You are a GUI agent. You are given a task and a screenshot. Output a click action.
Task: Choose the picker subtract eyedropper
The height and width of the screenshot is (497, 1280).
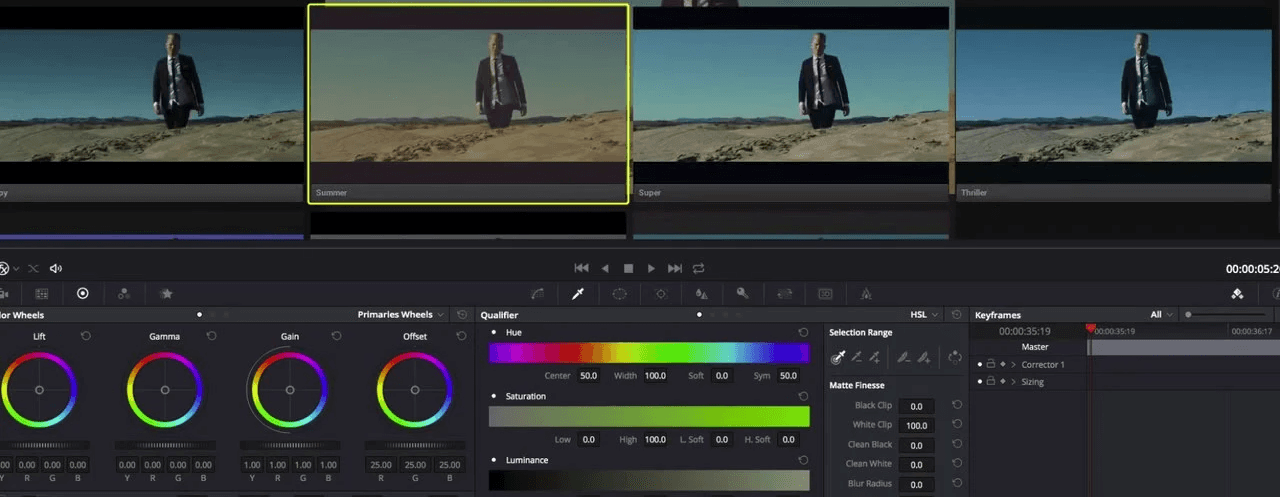tap(856, 357)
